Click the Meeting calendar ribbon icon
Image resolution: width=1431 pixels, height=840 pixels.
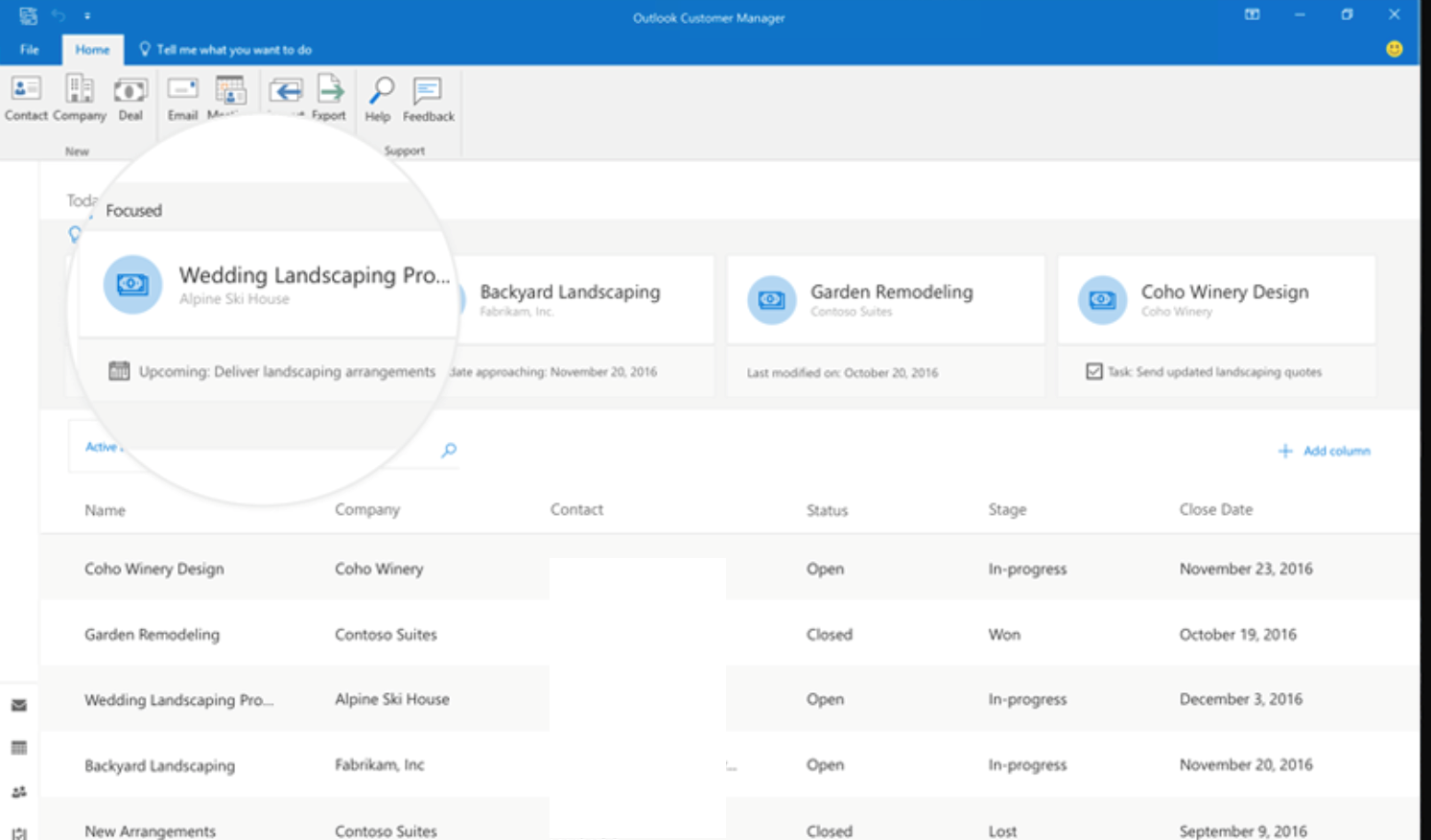pos(230,92)
